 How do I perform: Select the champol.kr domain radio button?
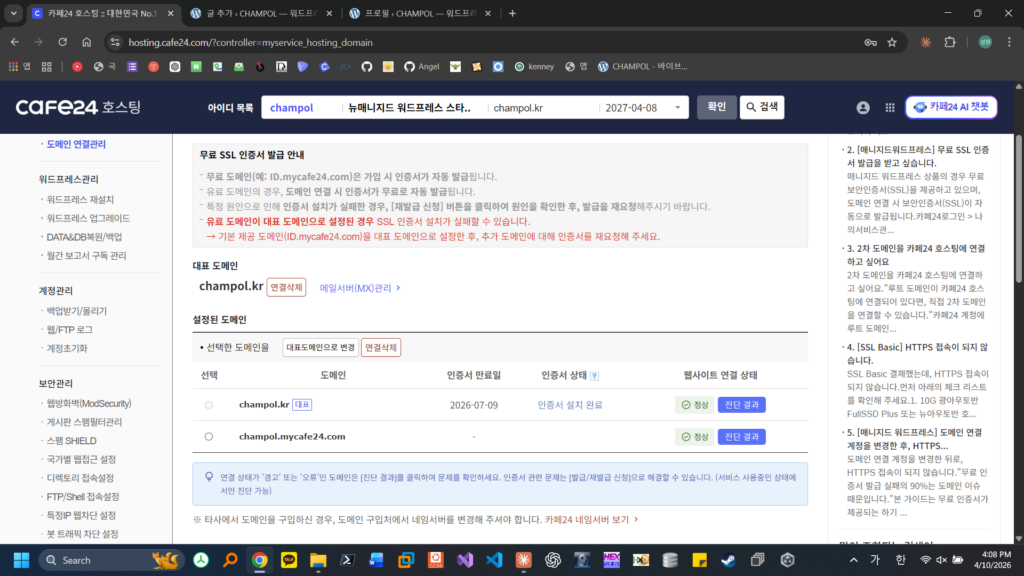click(209, 405)
